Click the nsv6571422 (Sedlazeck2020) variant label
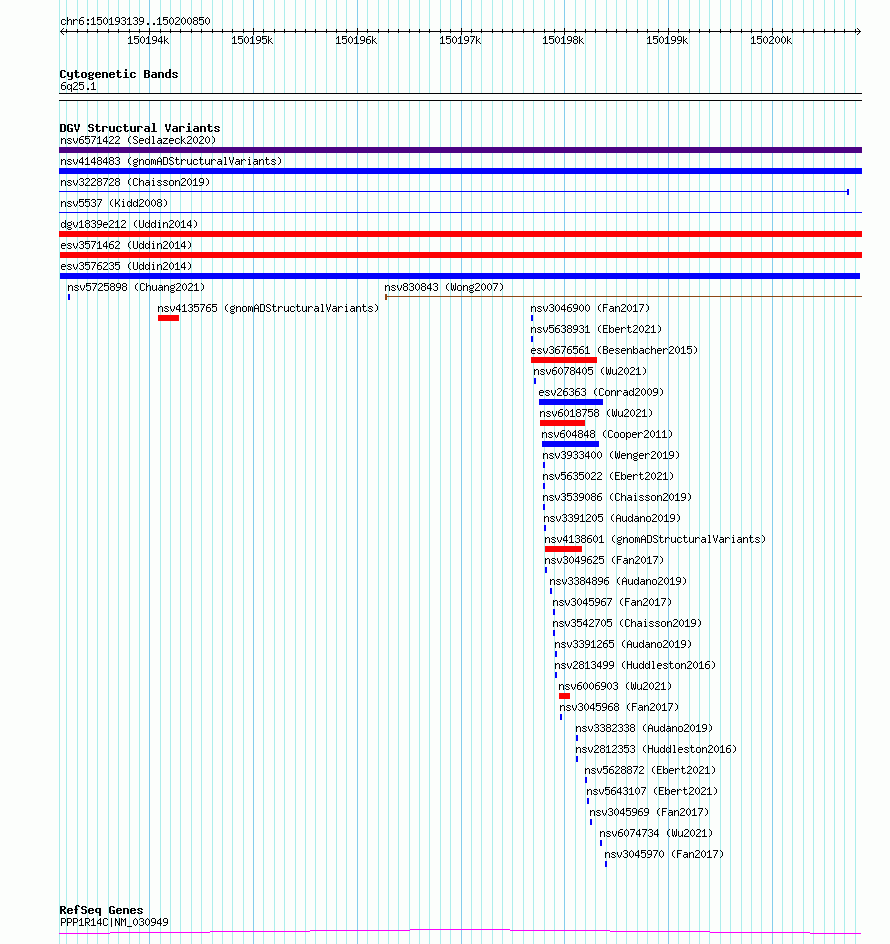 click(138, 140)
